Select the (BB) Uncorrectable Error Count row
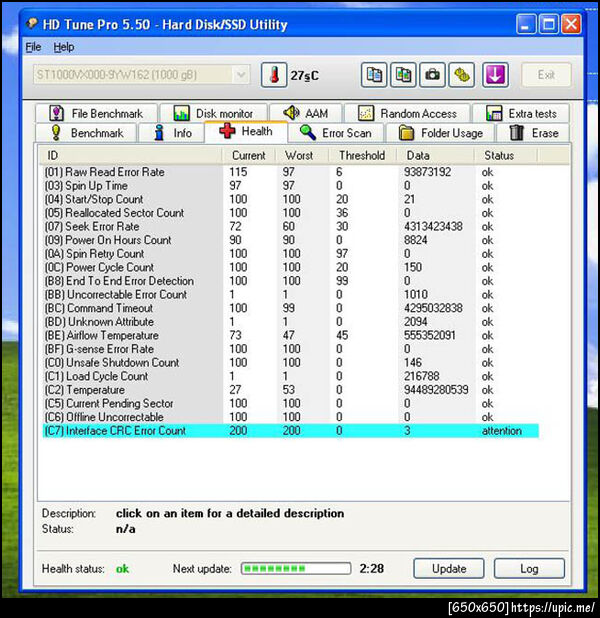This screenshot has width=600, height=618. (291, 294)
